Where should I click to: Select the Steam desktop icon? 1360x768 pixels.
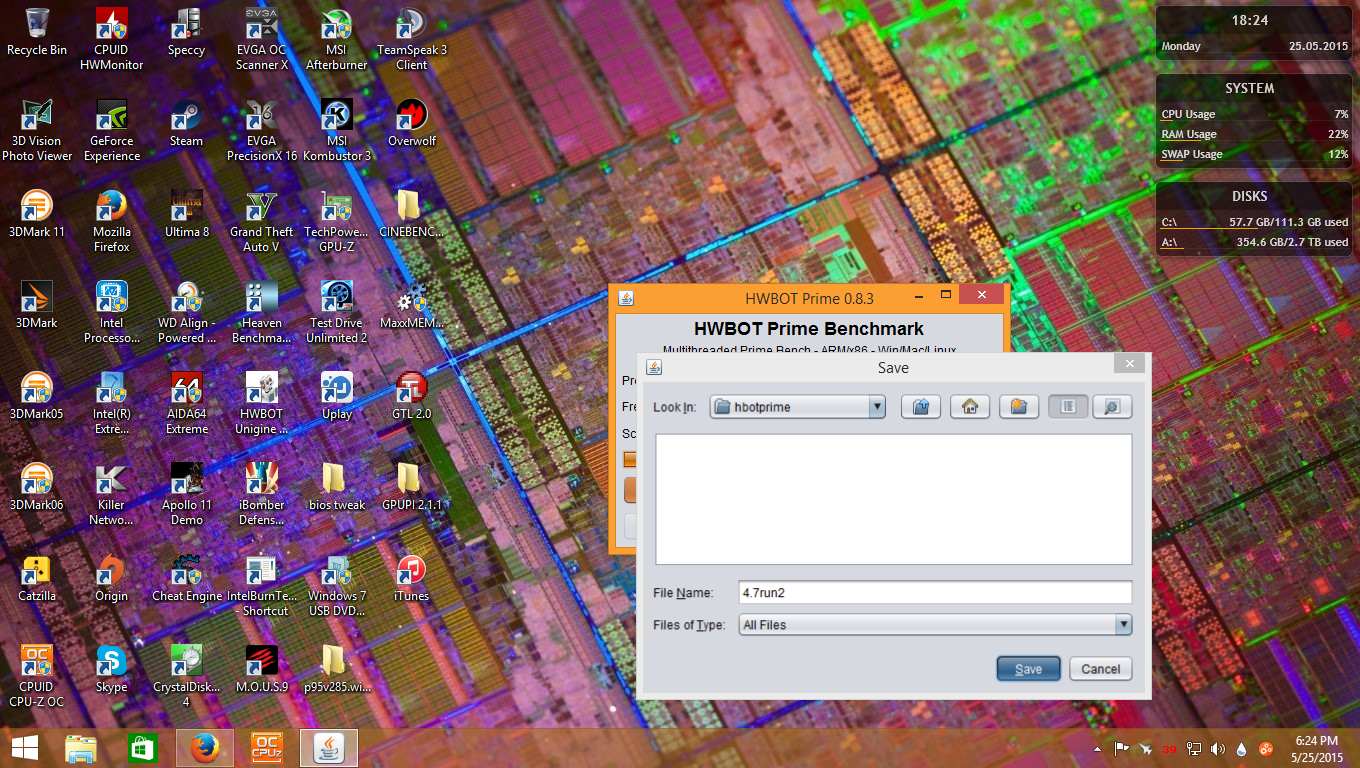coord(186,123)
